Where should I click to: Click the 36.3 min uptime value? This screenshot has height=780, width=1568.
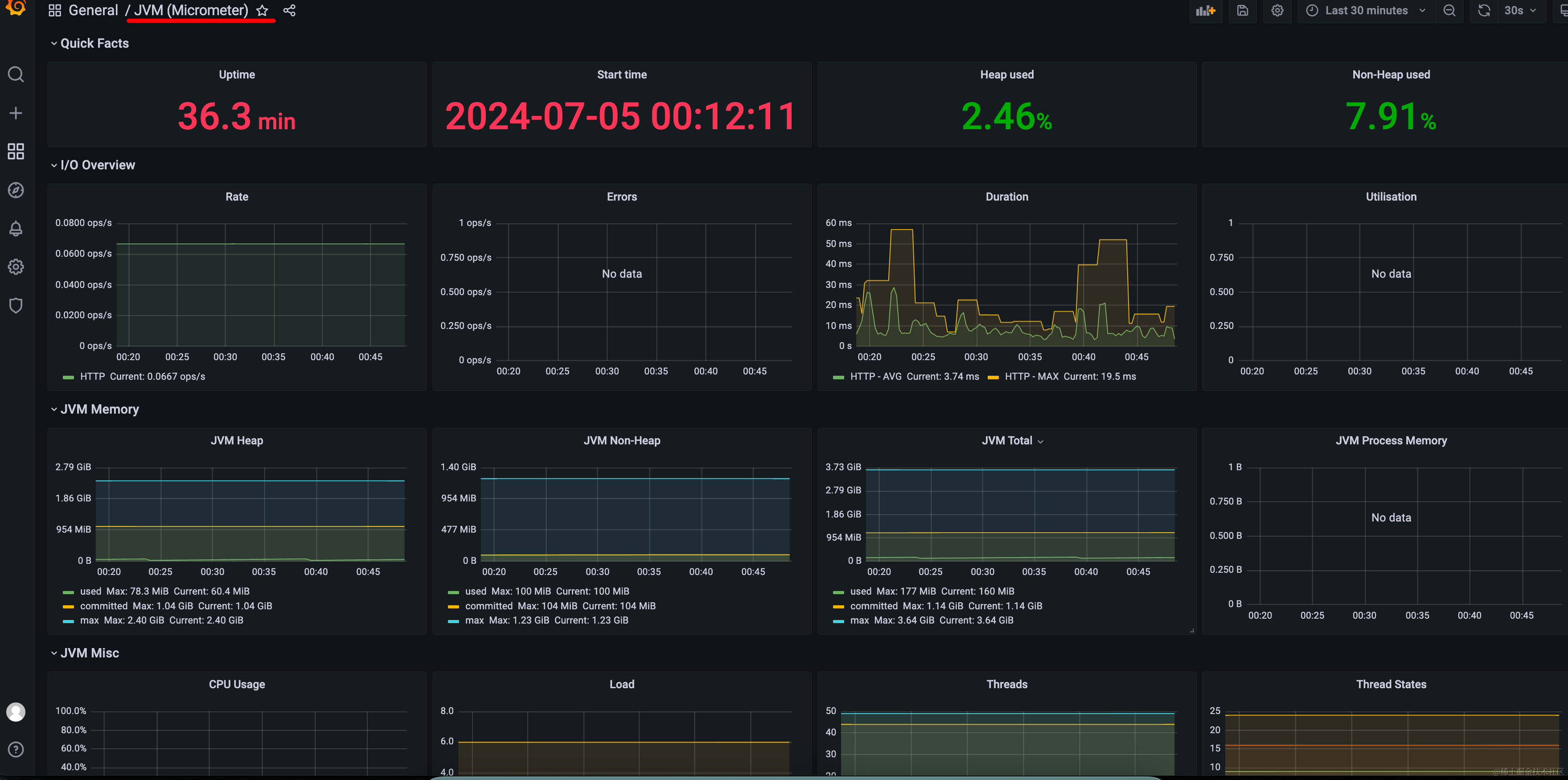pyautogui.click(x=237, y=116)
